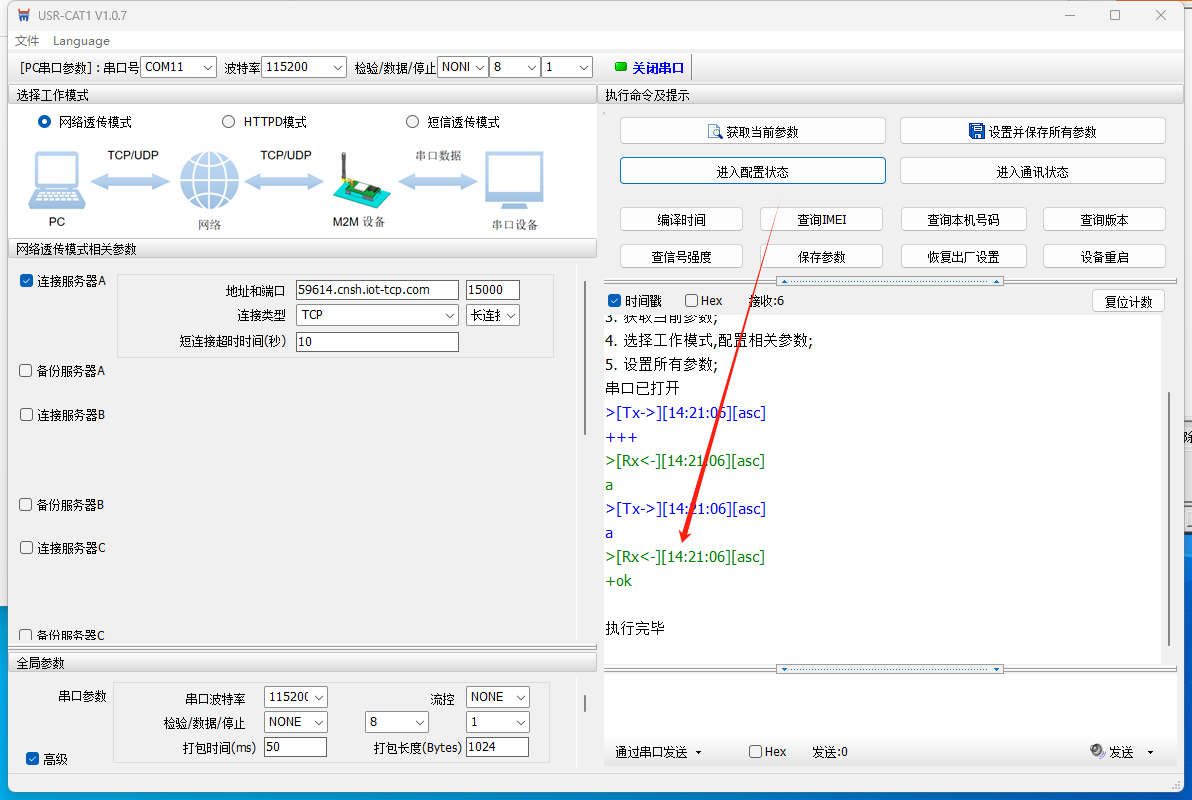Click the M2M device module image

pyautogui.click(x=358, y=185)
